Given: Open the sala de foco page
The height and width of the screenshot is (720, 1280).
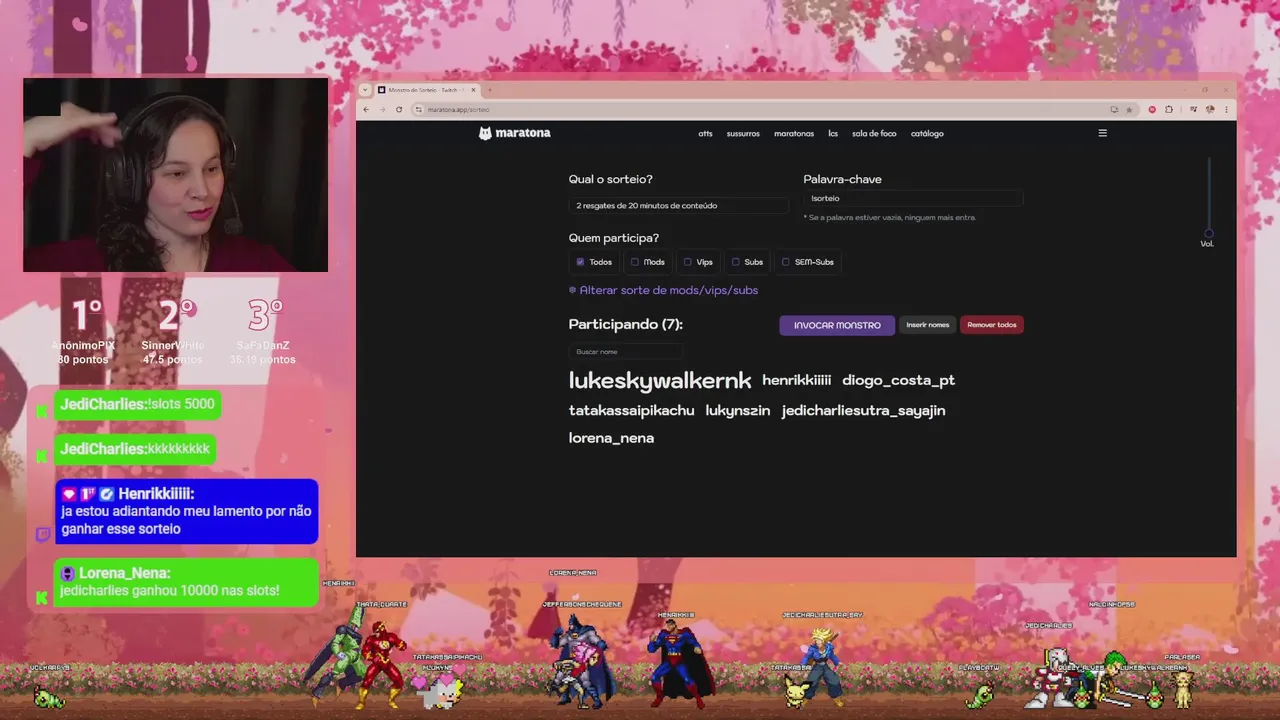Looking at the screenshot, I should pos(874,133).
